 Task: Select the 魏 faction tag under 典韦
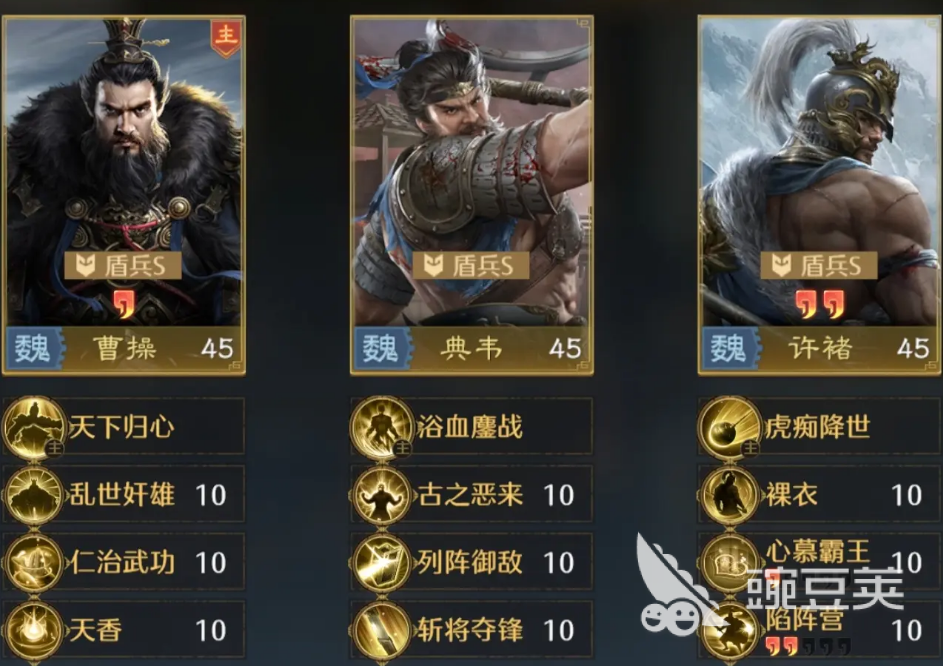381,348
